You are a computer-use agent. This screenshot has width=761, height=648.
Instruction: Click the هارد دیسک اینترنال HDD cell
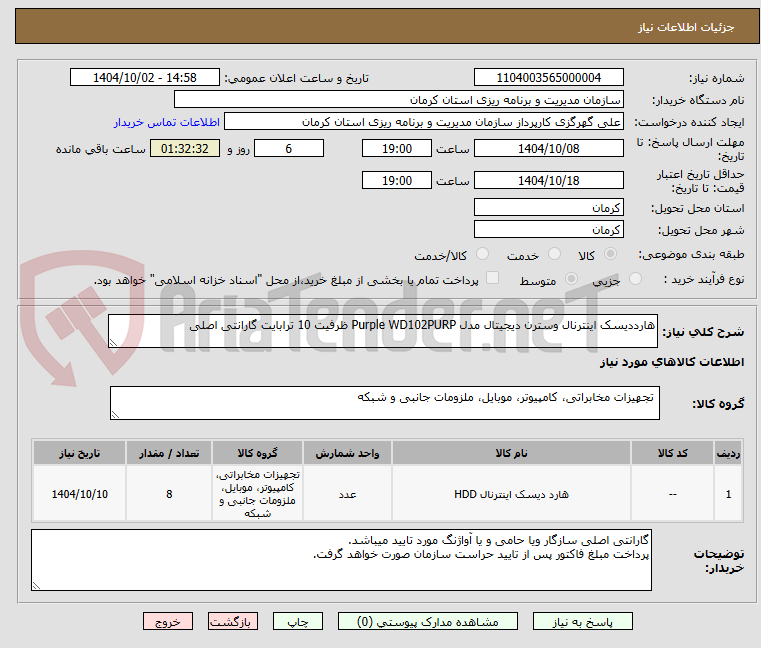coord(511,494)
